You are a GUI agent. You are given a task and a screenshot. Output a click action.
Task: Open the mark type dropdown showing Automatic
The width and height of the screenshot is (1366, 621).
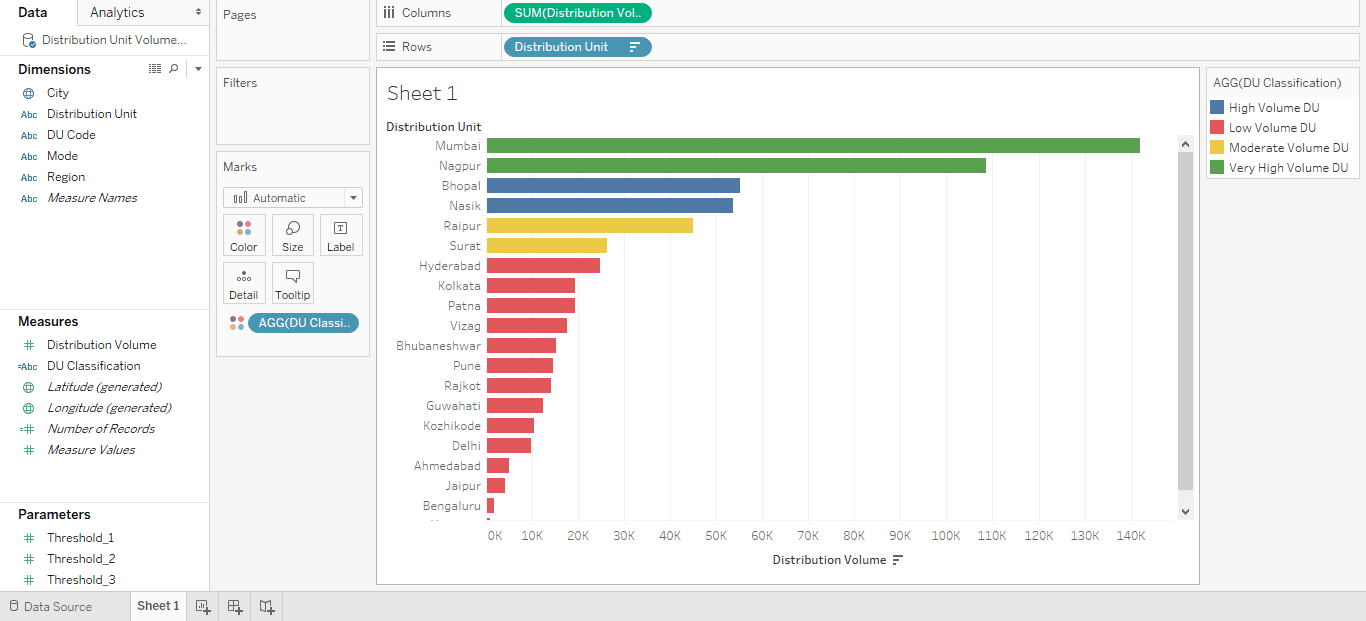point(352,197)
